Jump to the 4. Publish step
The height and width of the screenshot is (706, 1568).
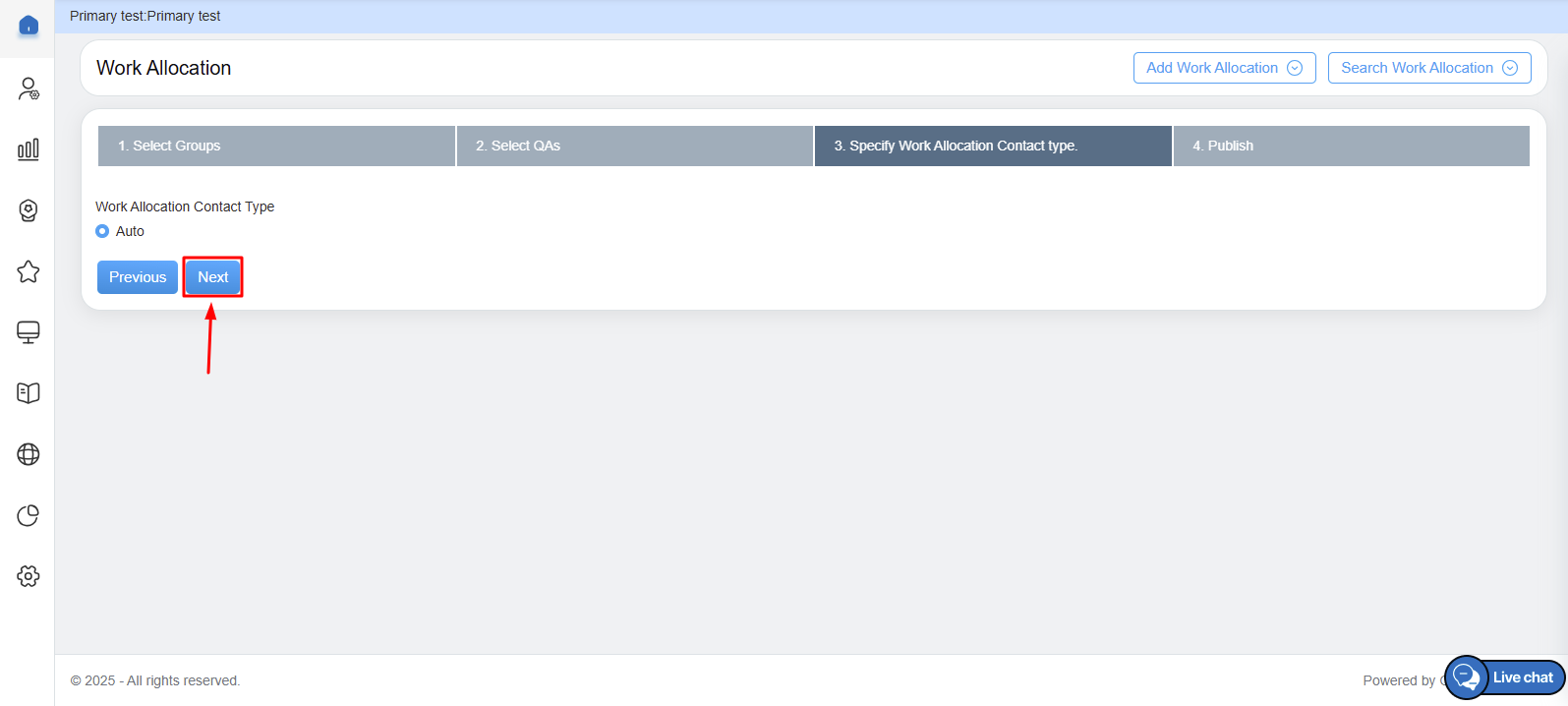[x=1351, y=146]
